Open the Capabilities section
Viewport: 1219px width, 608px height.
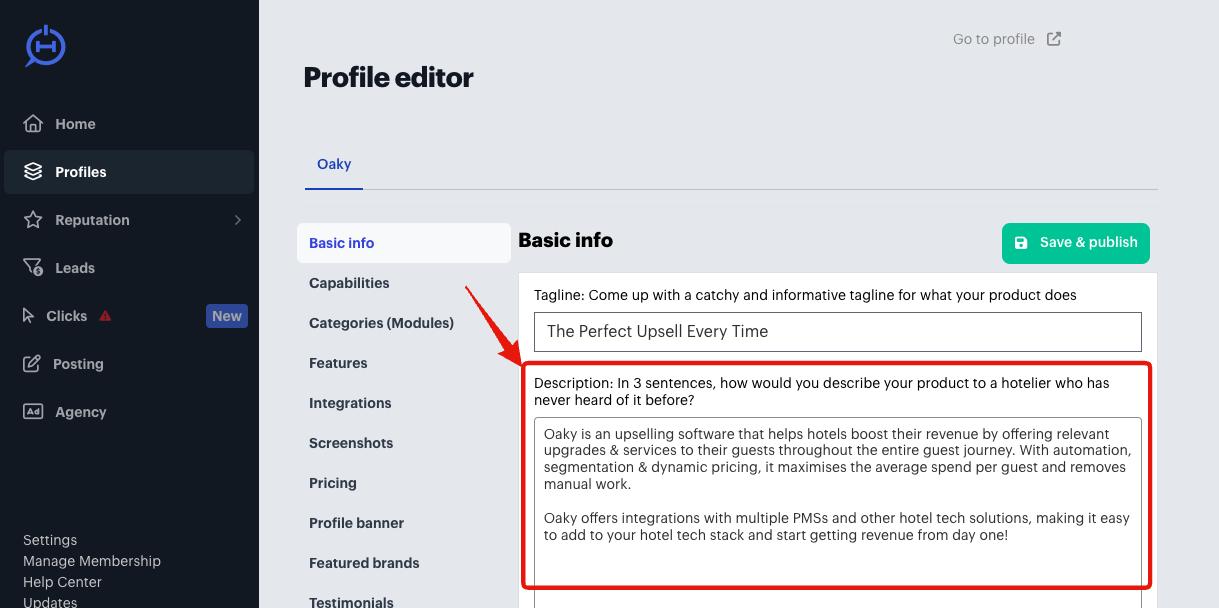click(x=349, y=283)
